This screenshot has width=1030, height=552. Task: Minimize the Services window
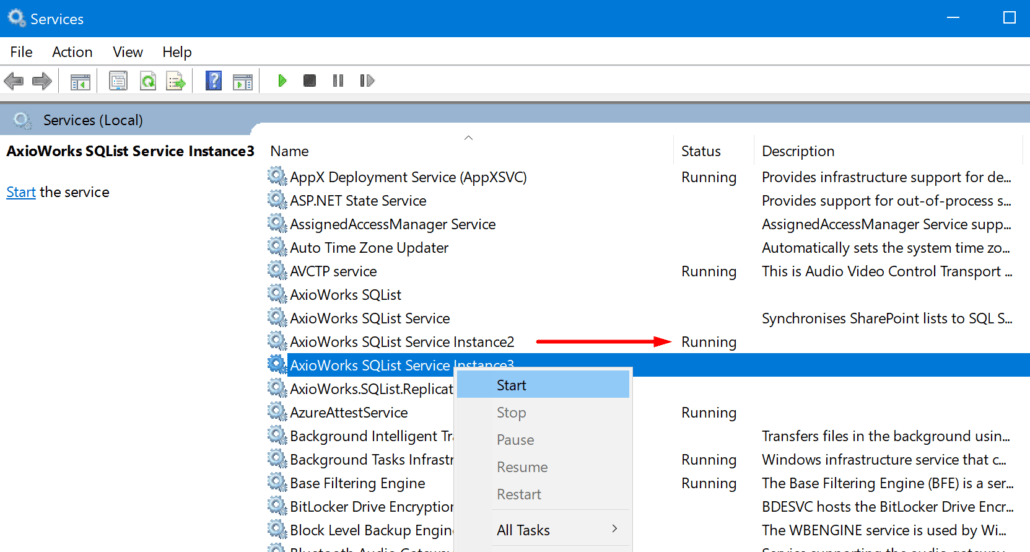pyautogui.click(x=953, y=18)
